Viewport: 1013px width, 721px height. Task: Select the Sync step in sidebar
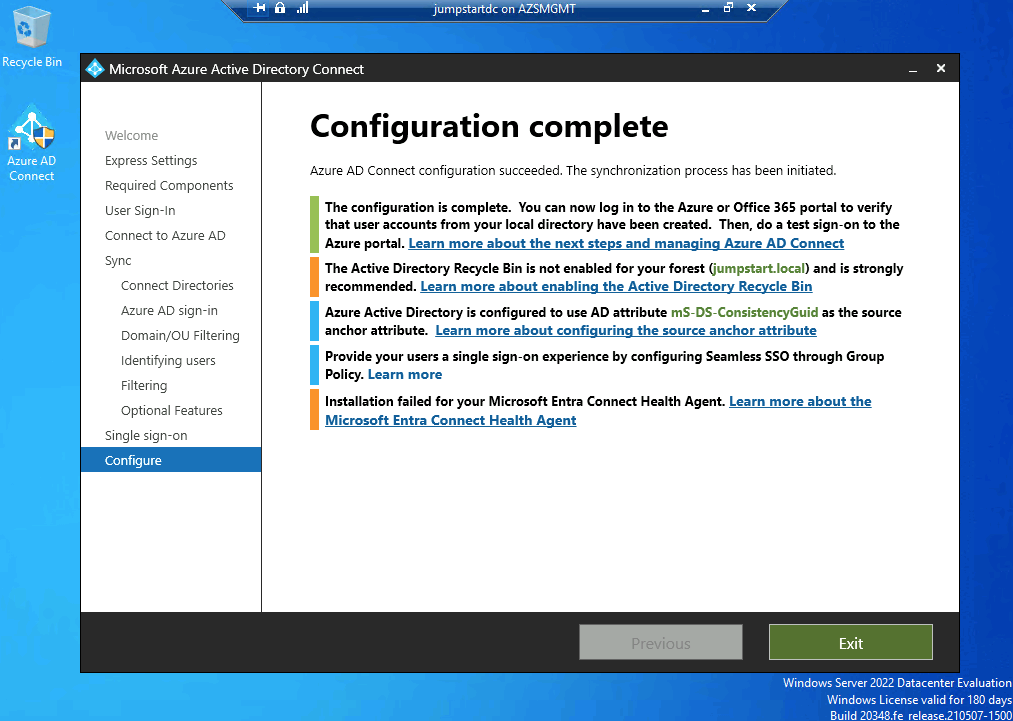click(x=118, y=261)
